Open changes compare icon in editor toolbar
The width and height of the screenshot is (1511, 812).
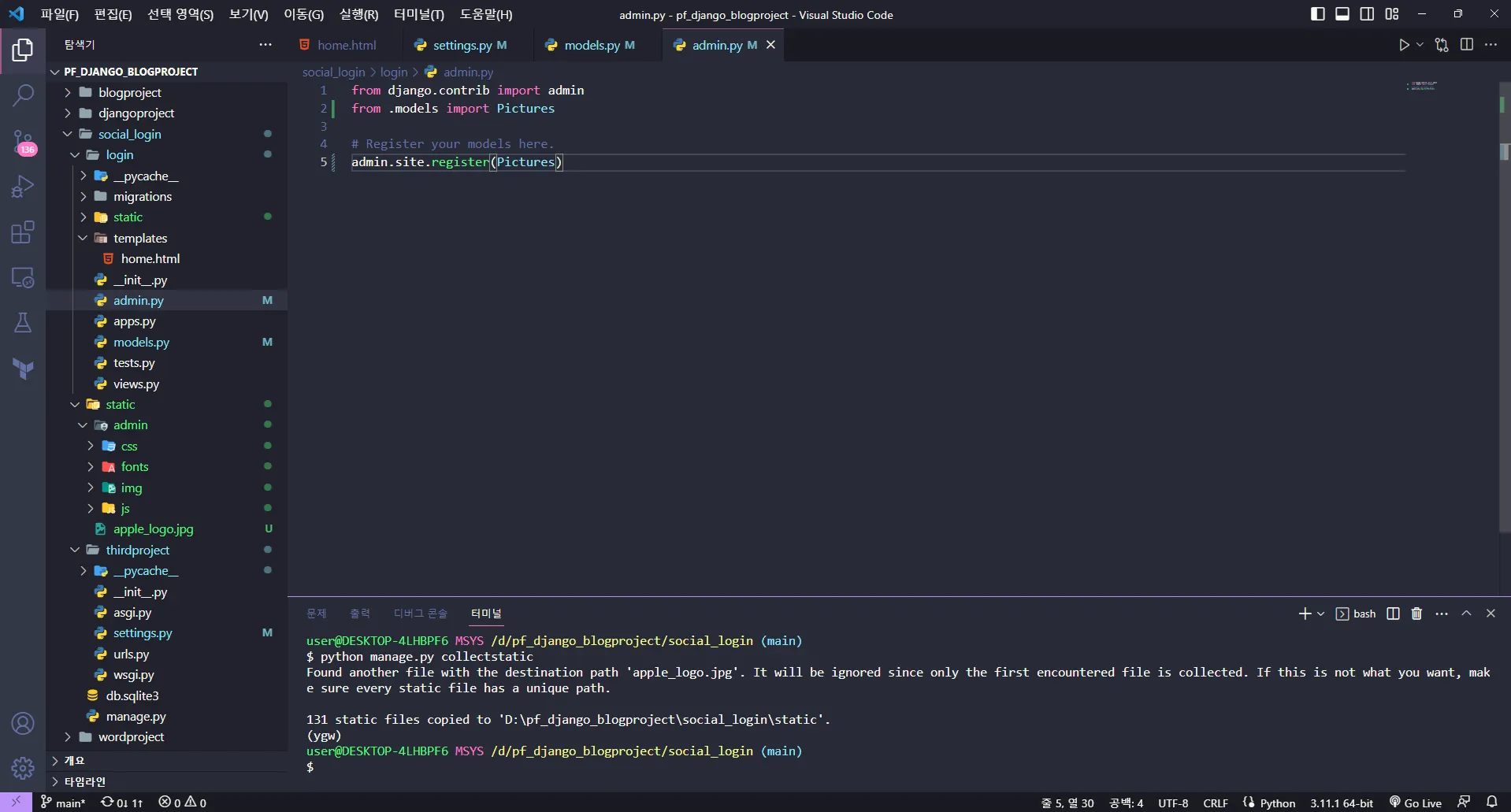[x=1442, y=45]
